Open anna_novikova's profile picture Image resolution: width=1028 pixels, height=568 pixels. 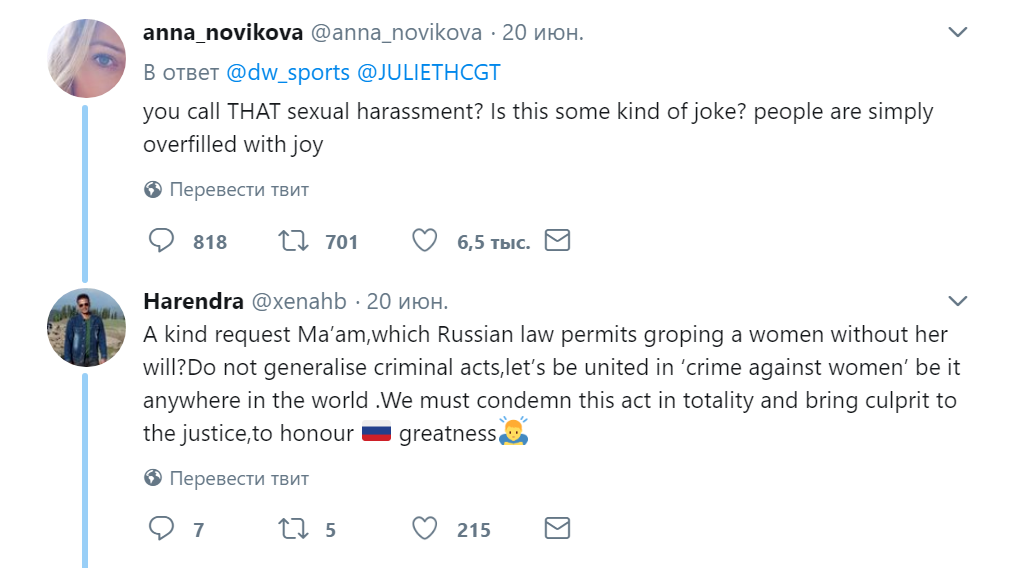tap(87, 58)
